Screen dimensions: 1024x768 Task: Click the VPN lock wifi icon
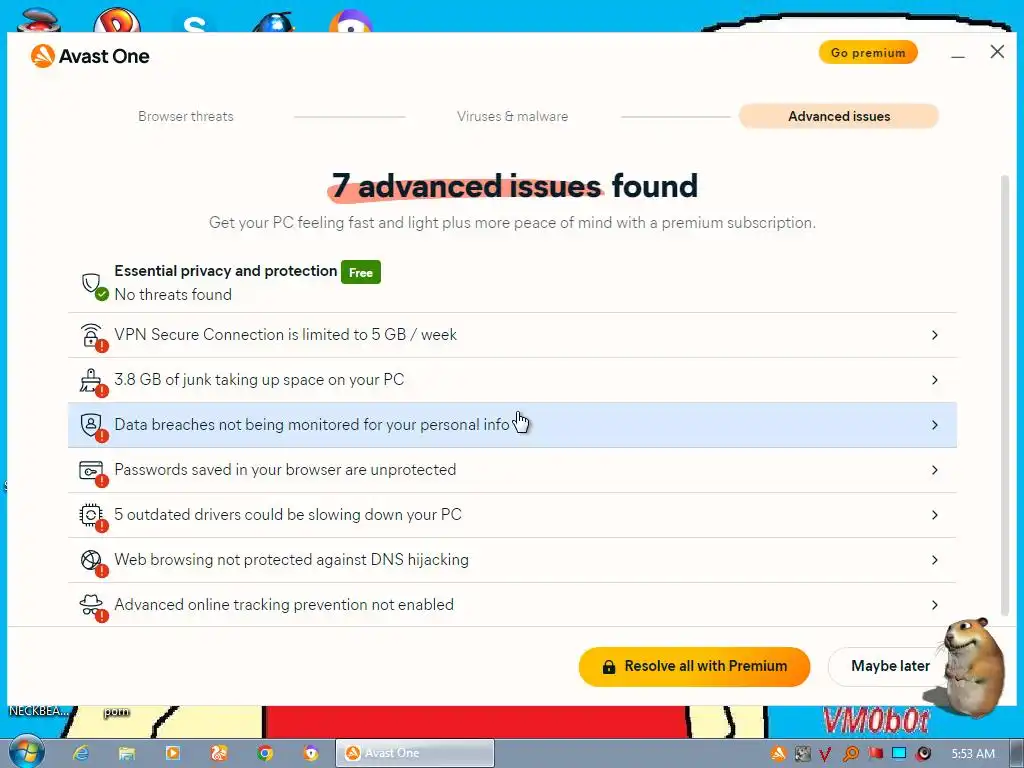coord(92,336)
